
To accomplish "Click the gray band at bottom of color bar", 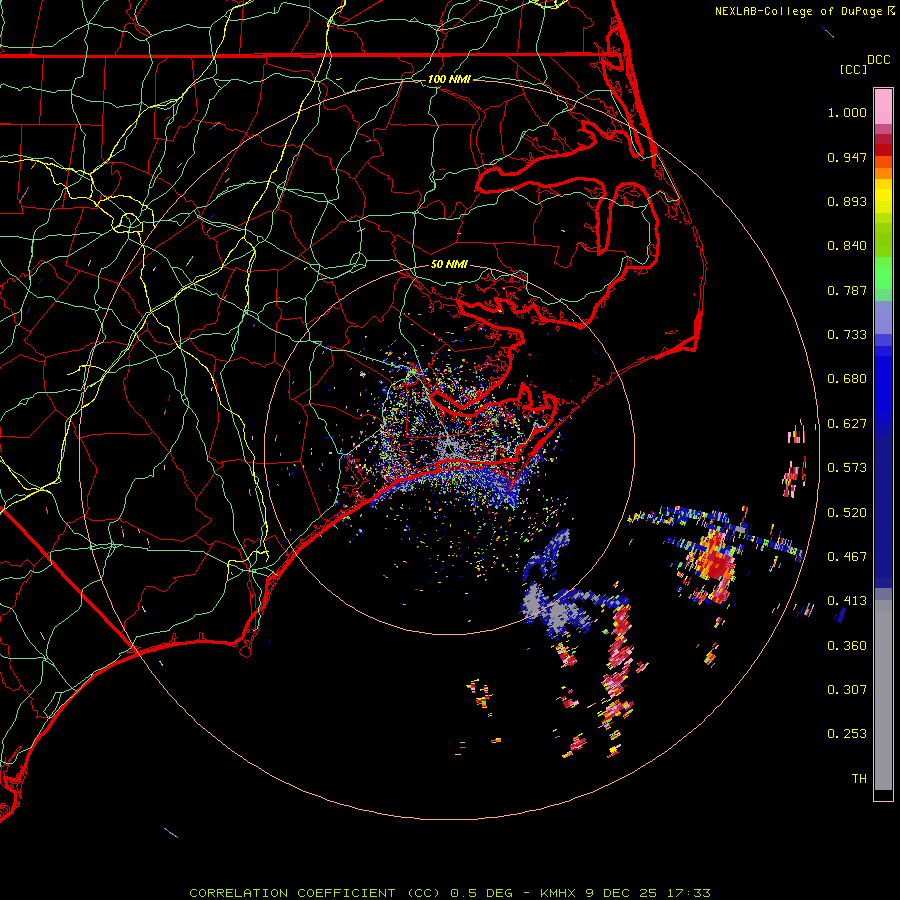I will (883, 695).
